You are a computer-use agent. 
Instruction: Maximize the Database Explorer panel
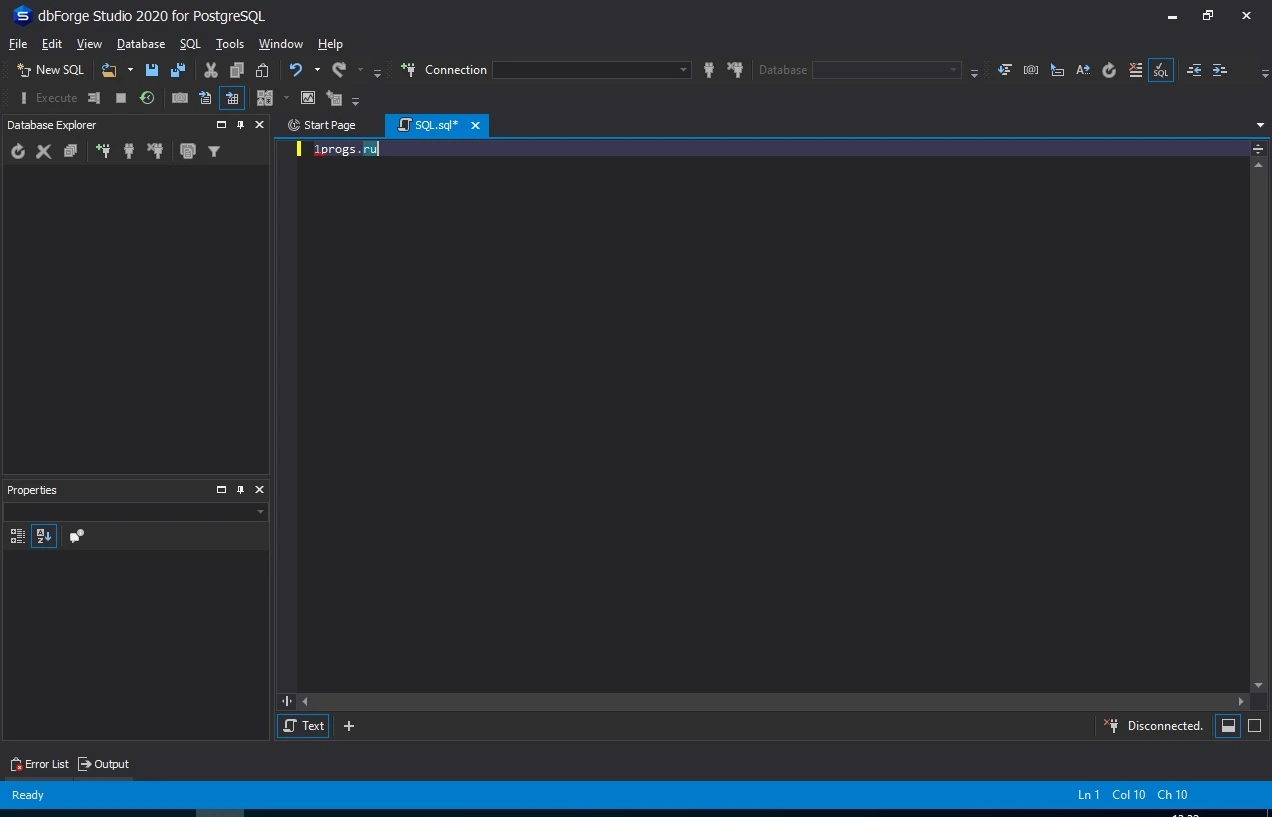tap(221, 125)
